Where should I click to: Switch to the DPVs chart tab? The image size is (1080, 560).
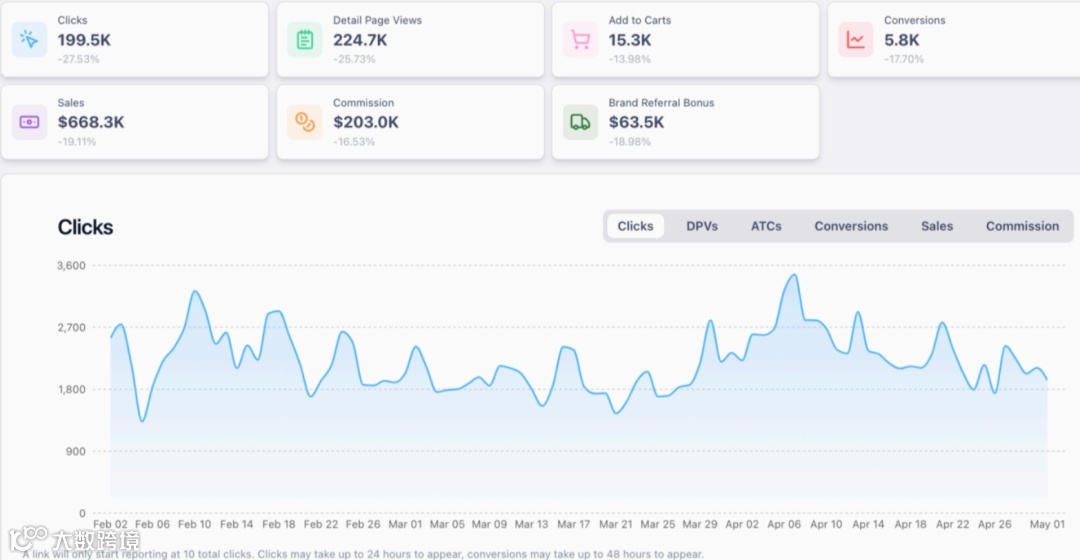click(702, 226)
